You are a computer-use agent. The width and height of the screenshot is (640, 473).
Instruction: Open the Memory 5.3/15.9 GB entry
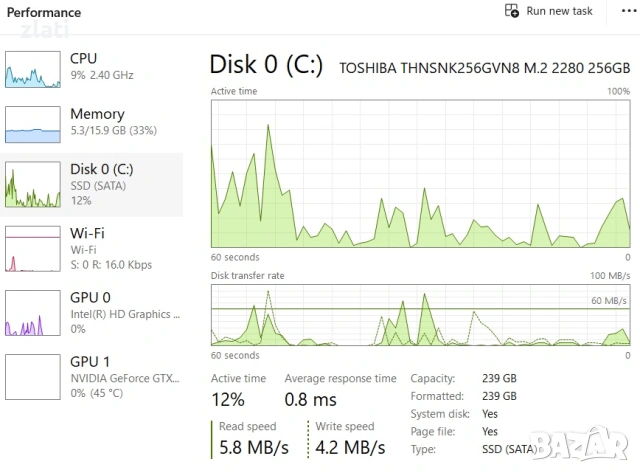110,122
